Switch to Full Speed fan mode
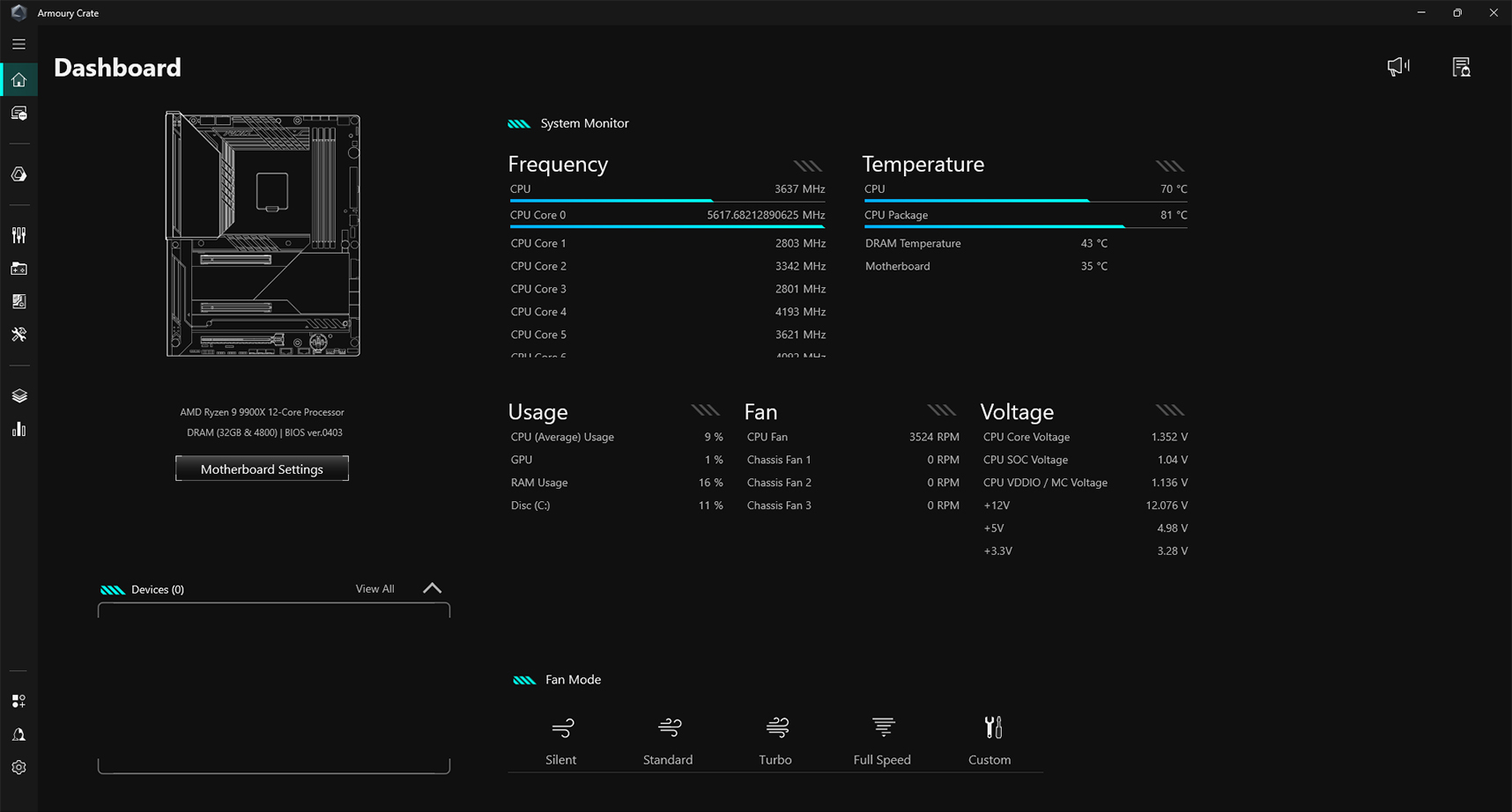The width and height of the screenshot is (1512, 812). point(882,740)
